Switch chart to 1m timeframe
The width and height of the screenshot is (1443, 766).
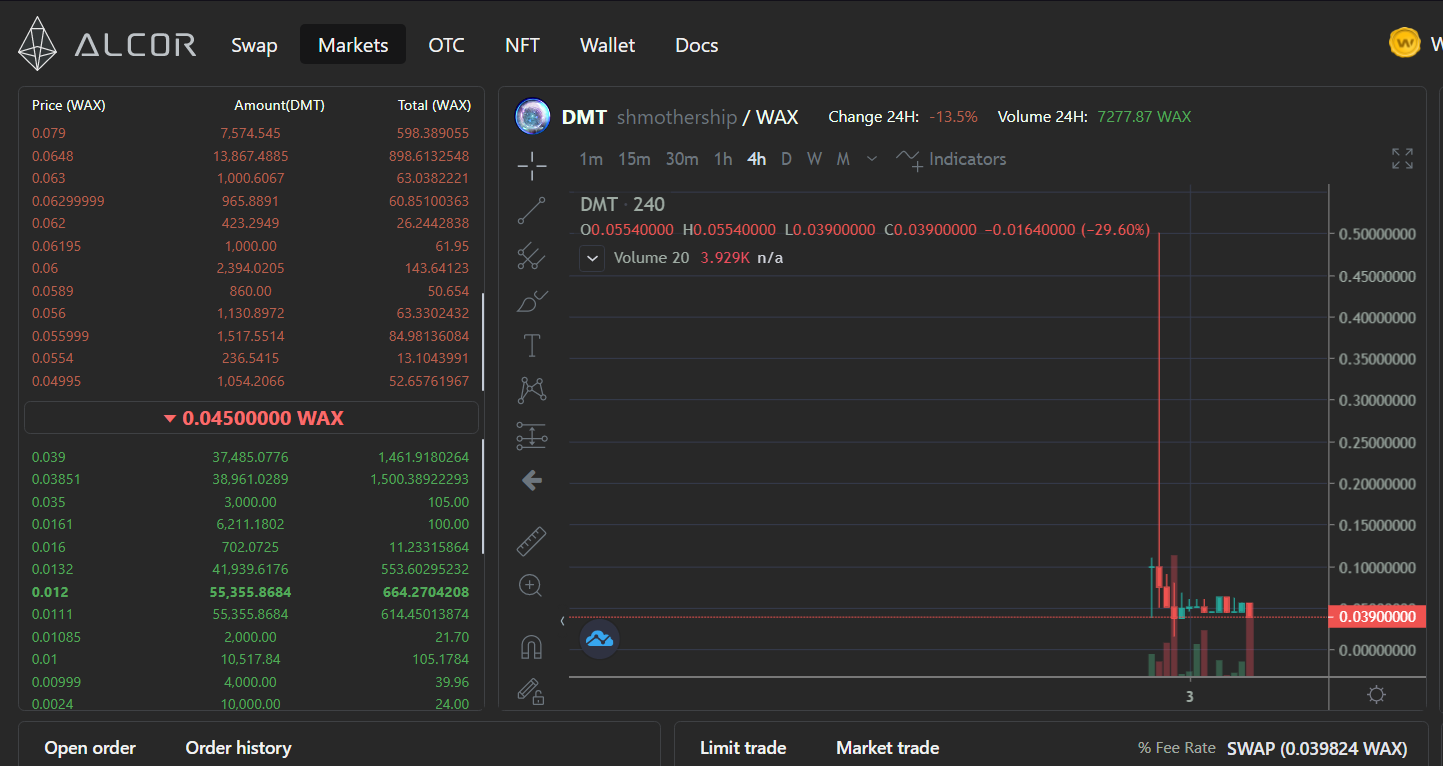point(591,159)
